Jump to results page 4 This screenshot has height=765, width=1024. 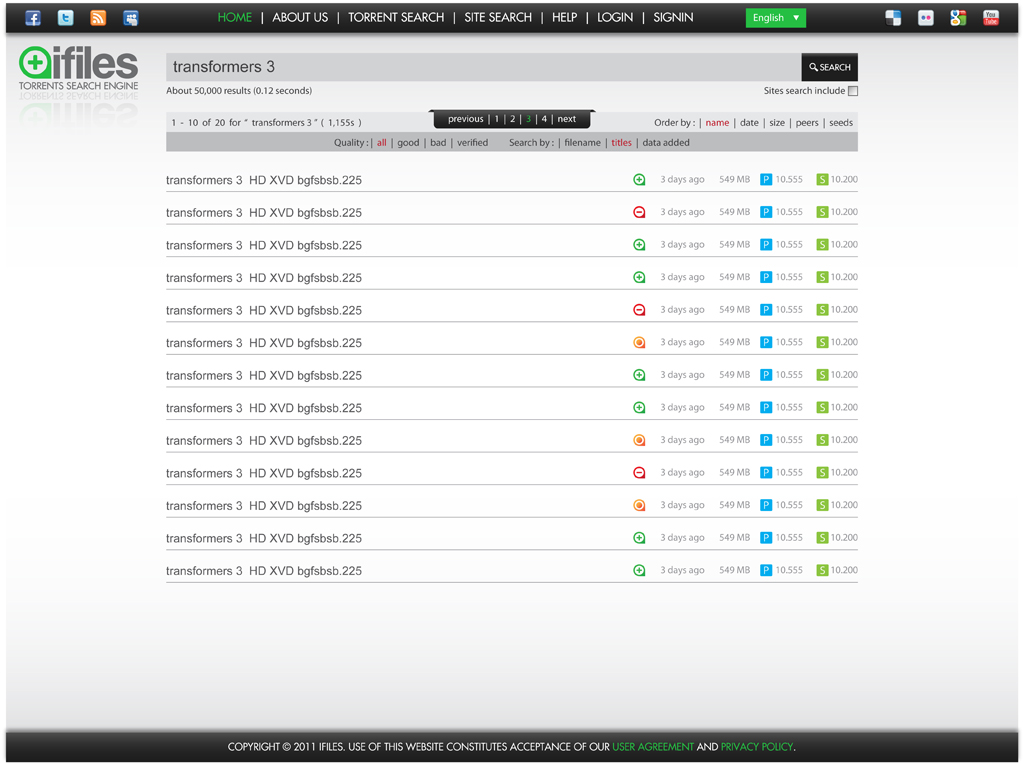(544, 119)
